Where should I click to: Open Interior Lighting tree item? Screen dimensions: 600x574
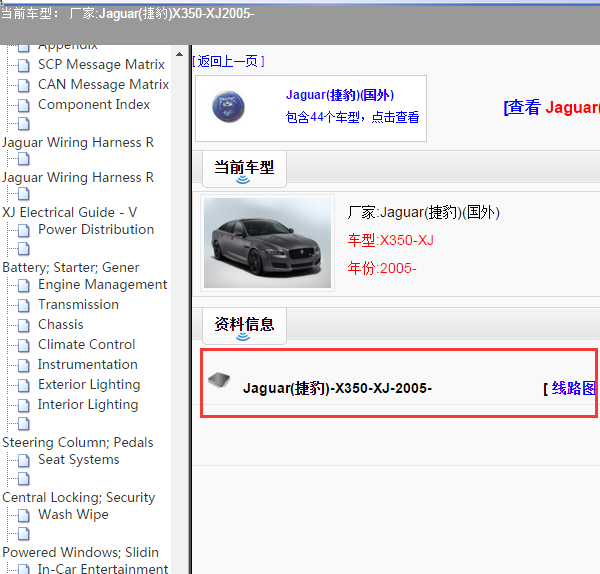click(x=88, y=404)
